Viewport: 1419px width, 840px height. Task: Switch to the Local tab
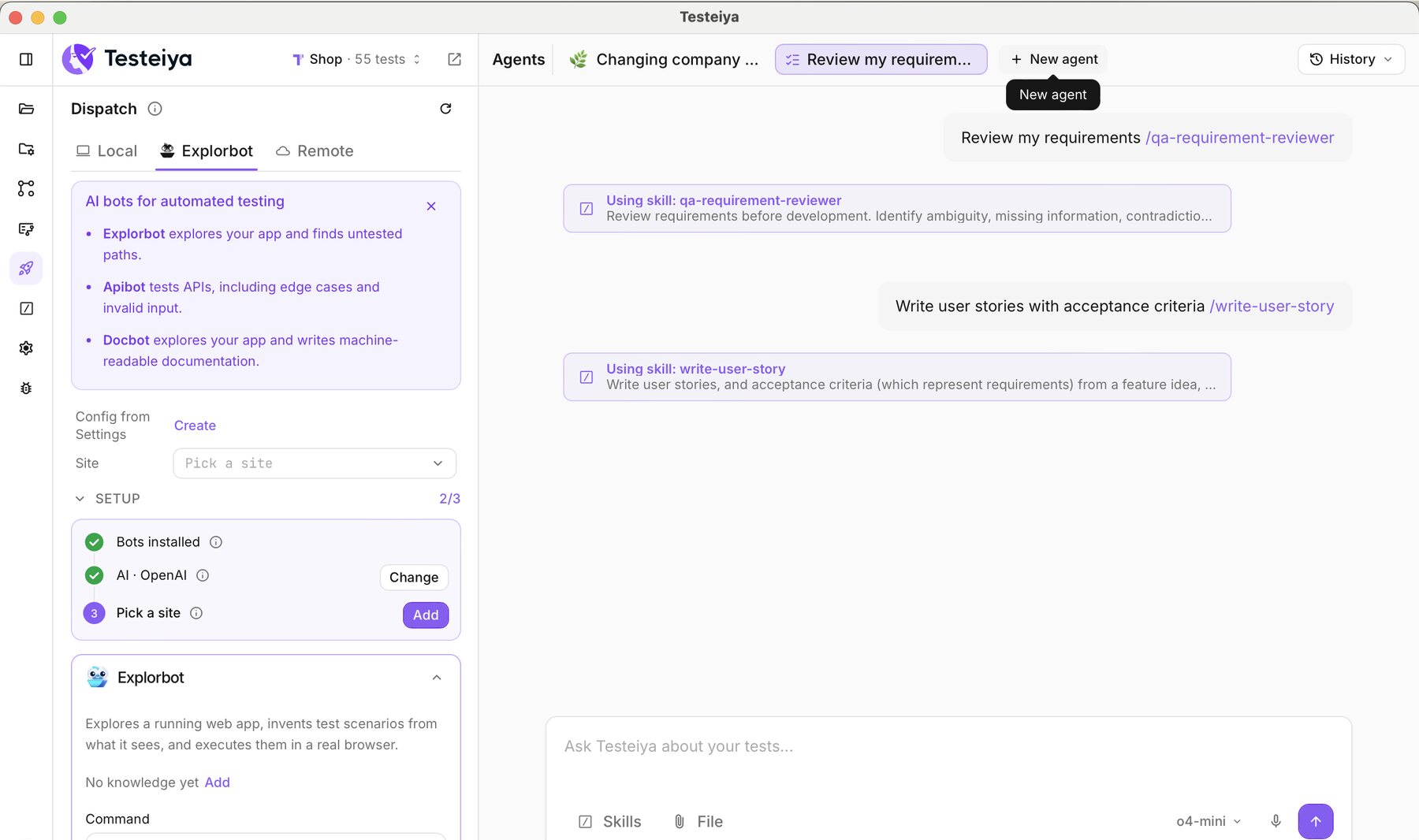[x=106, y=151]
